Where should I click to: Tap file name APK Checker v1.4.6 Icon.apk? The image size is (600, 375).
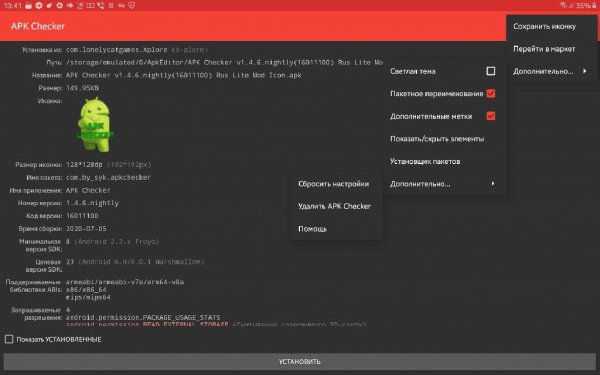(184, 75)
